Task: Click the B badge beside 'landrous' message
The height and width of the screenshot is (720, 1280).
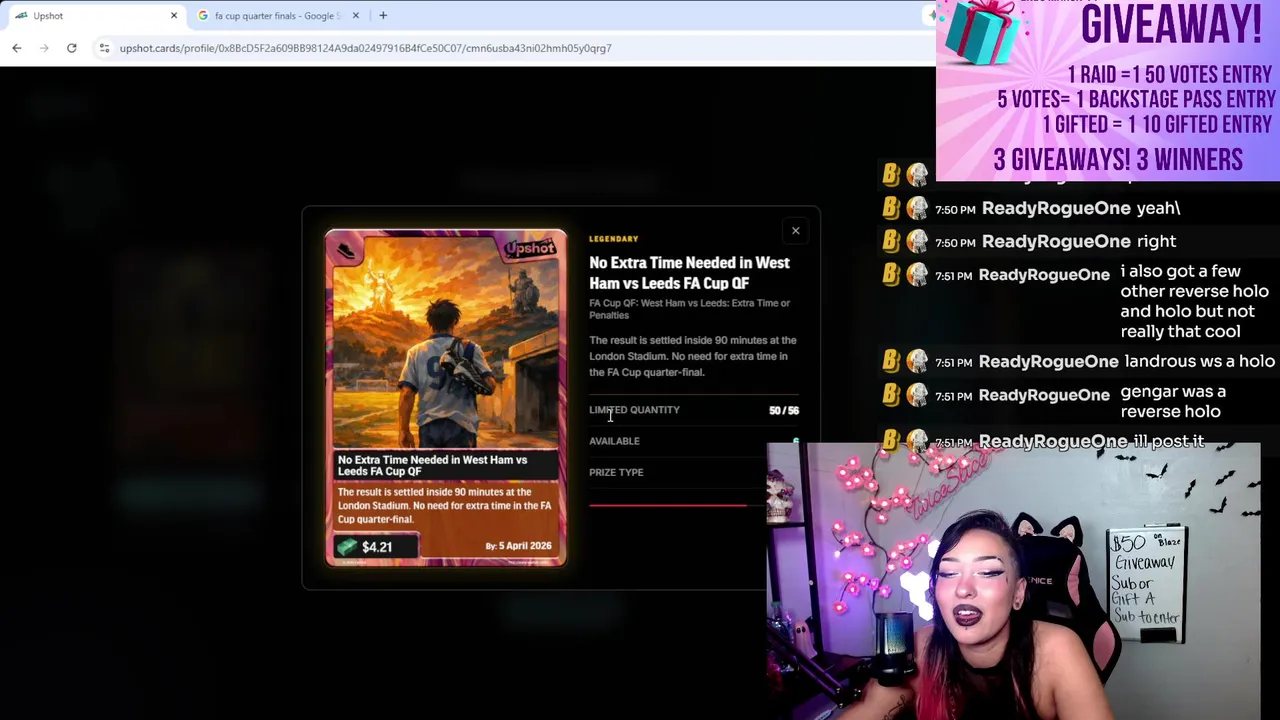Action: click(x=891, y=361)
